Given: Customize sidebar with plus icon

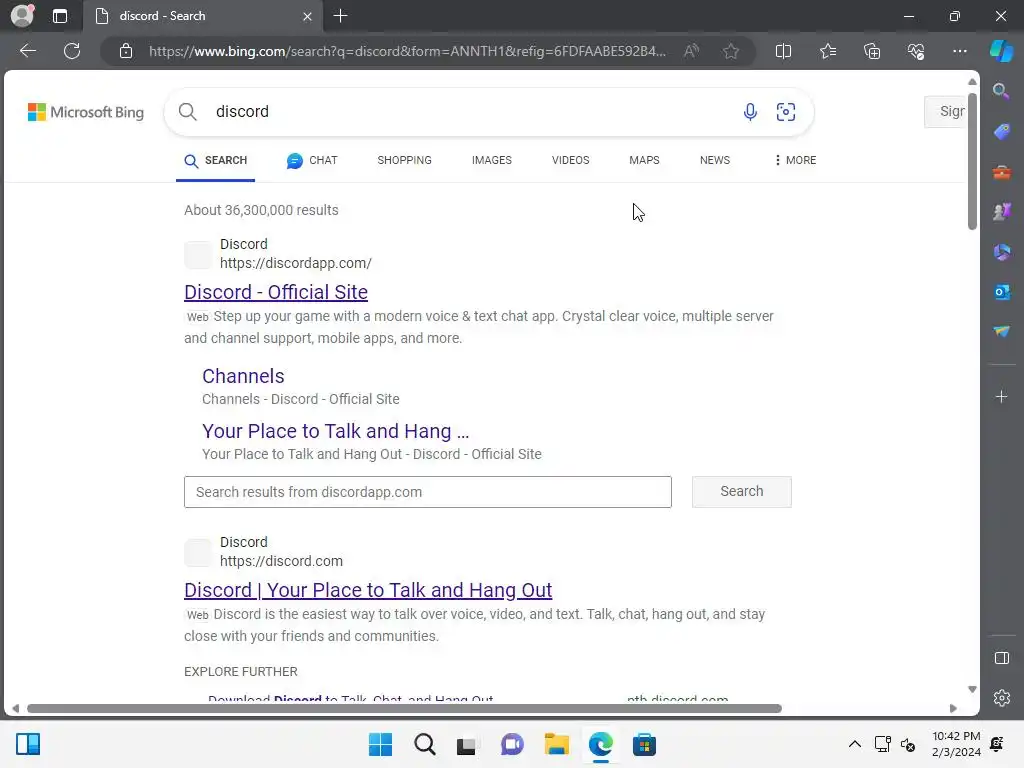Looking at the screenshot, I should (1001, 397).
